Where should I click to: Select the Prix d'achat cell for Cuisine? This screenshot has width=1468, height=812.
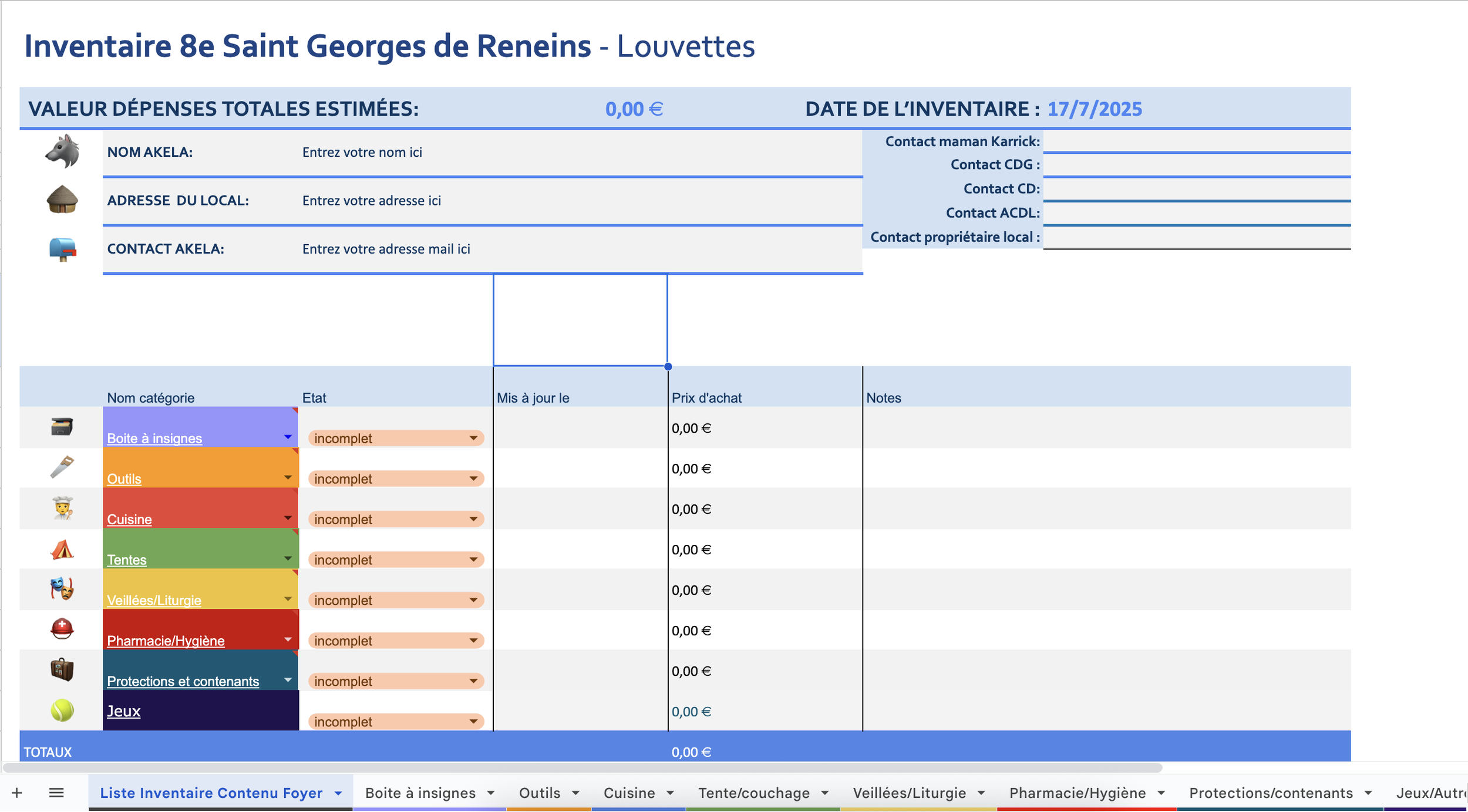765,508
